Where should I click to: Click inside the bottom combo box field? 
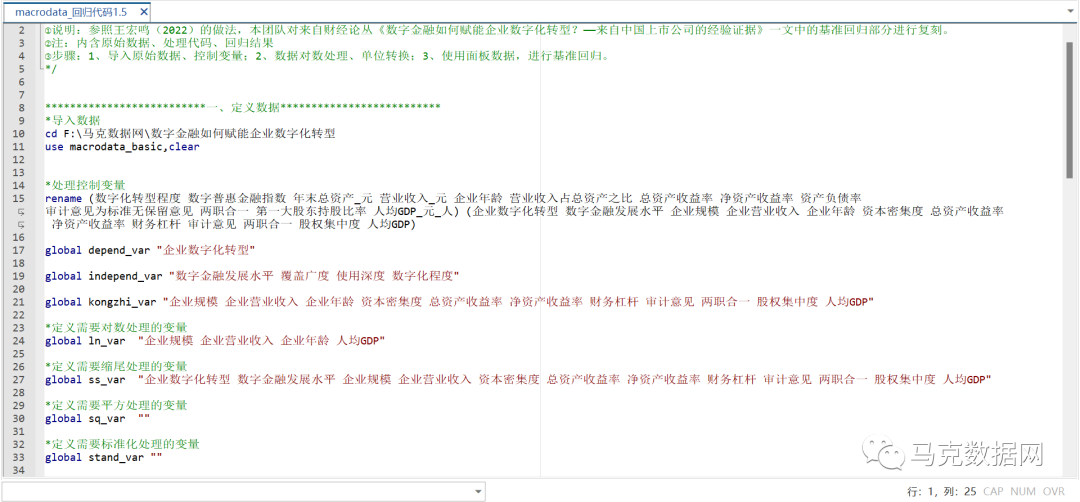[237, 492]
